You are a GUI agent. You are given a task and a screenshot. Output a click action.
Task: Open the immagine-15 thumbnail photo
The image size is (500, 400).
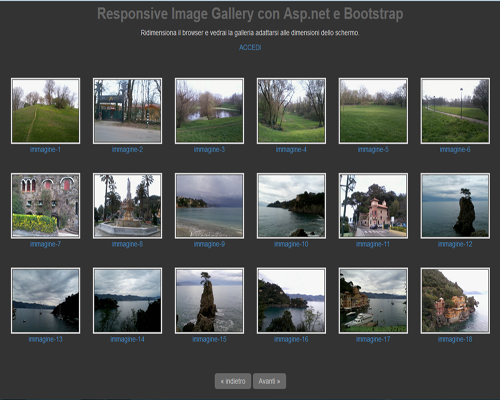coord(209,301)
